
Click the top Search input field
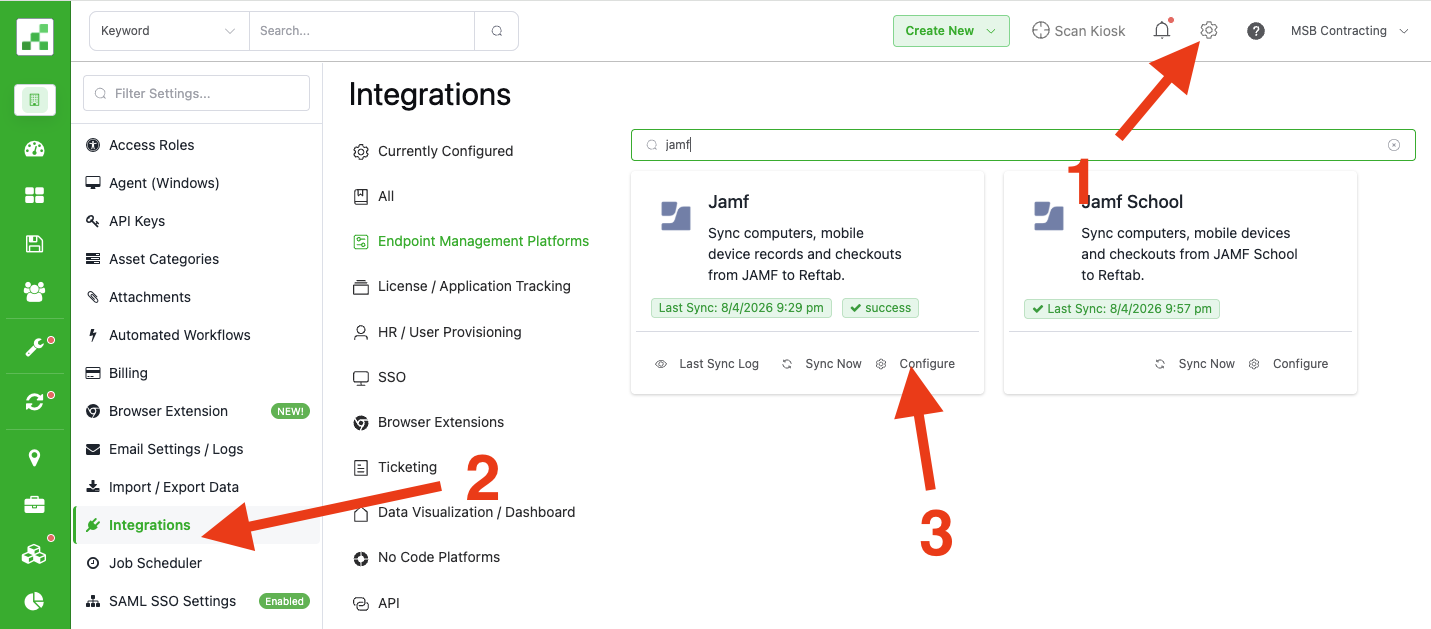click(362, 31)
